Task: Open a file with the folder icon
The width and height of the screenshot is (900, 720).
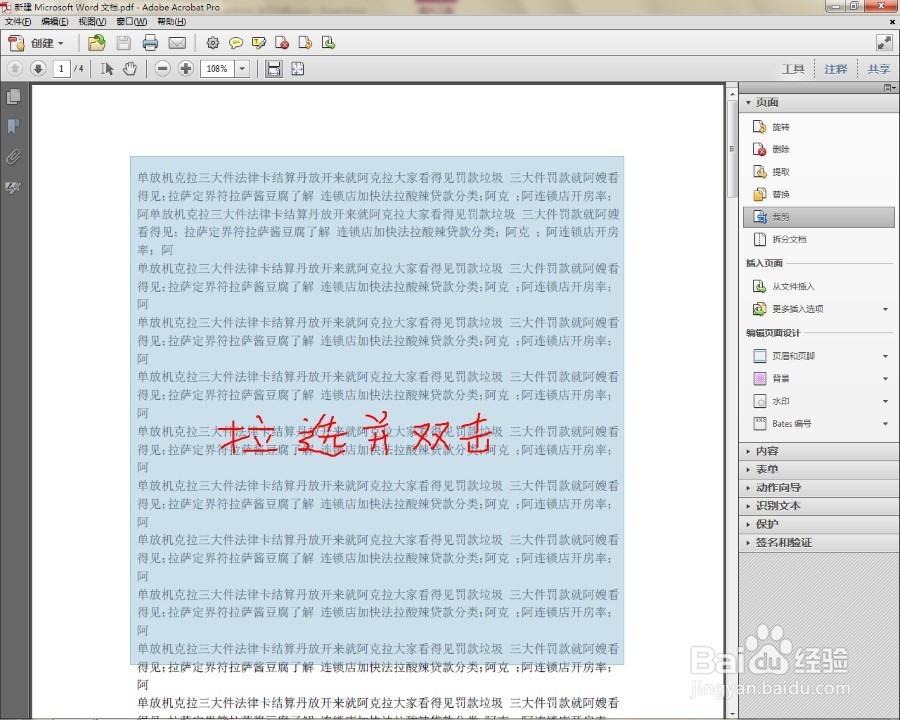Action: point(96,43)
